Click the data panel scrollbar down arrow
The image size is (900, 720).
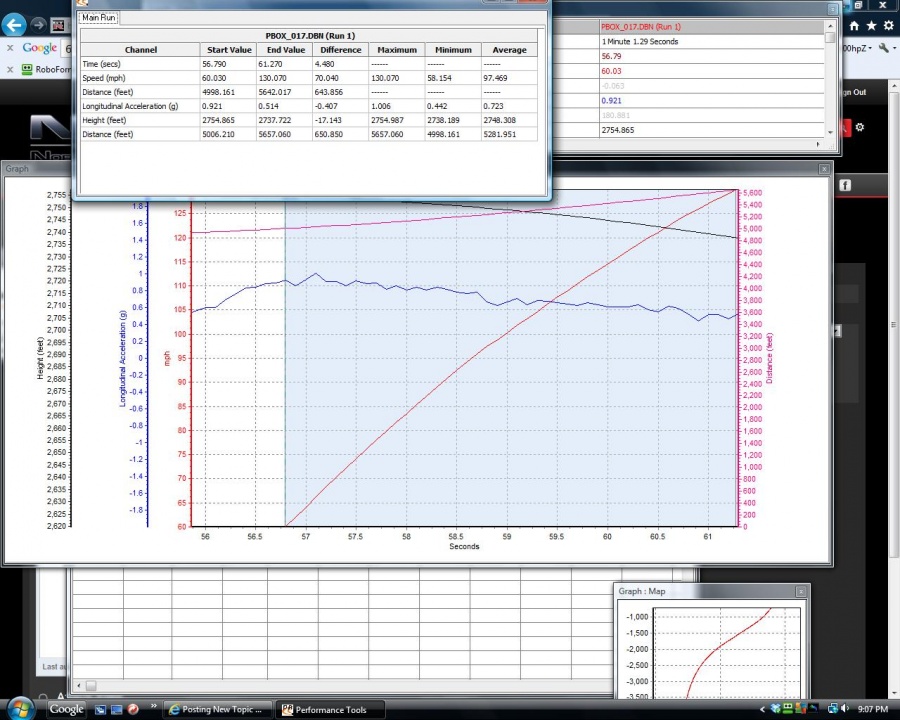(830, 132)
